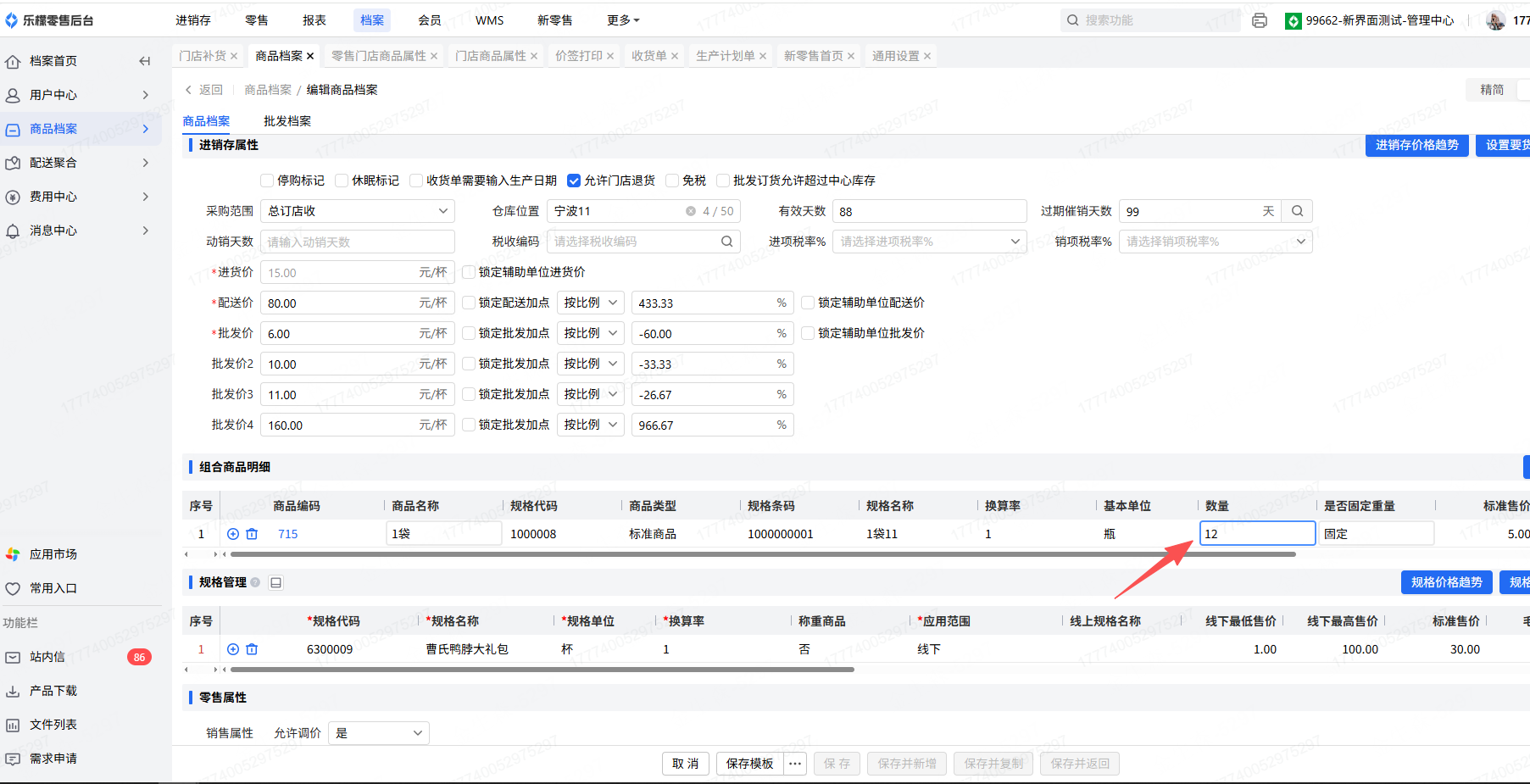
Task: Open 应用市场 from the sidebar
Action: [x=53, y=554]
